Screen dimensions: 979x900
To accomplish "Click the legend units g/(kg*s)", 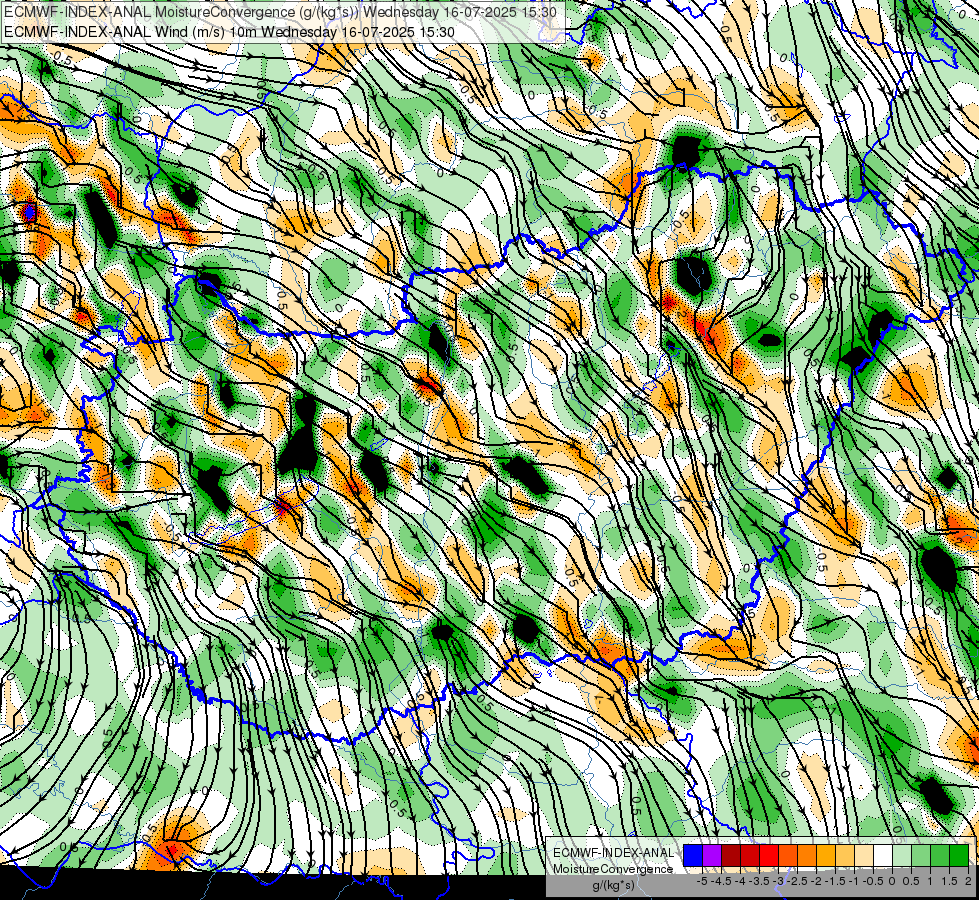I will 613,885.
